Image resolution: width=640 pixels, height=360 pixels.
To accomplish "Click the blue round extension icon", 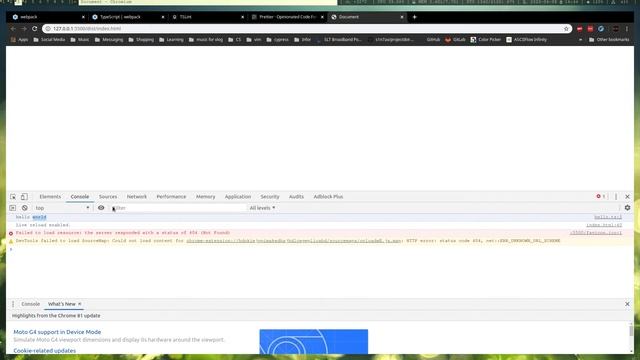I will coord(601,29).
